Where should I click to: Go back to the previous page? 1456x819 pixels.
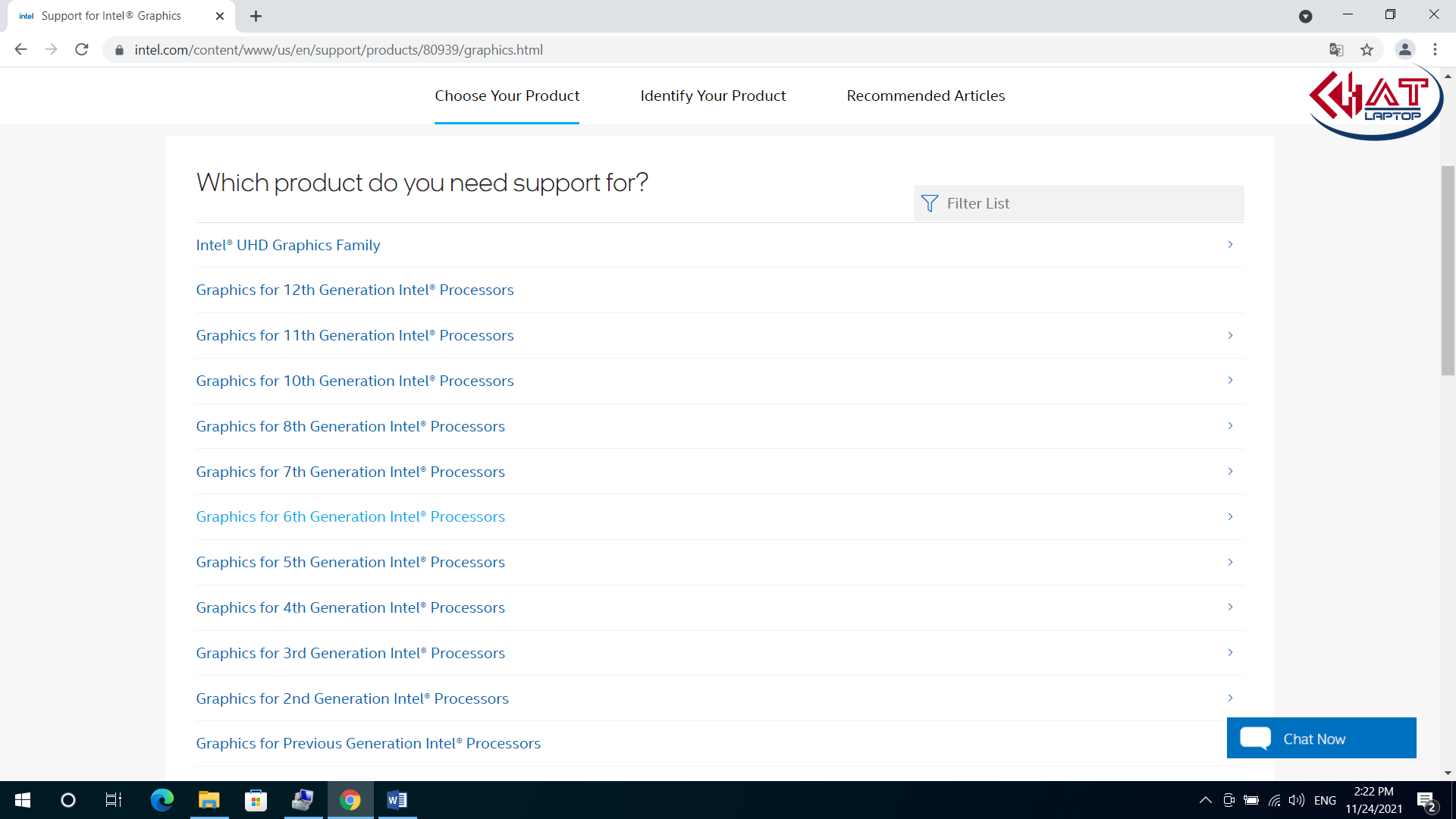[20, 49]
